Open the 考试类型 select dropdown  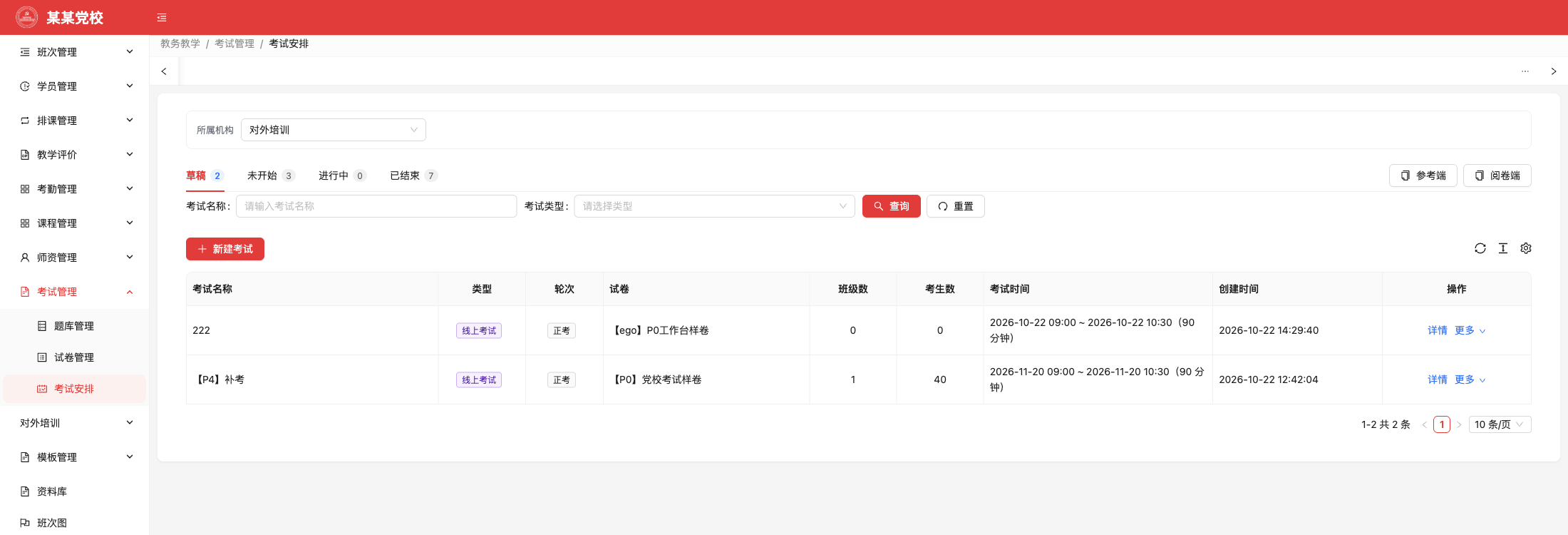coord(714,206)
